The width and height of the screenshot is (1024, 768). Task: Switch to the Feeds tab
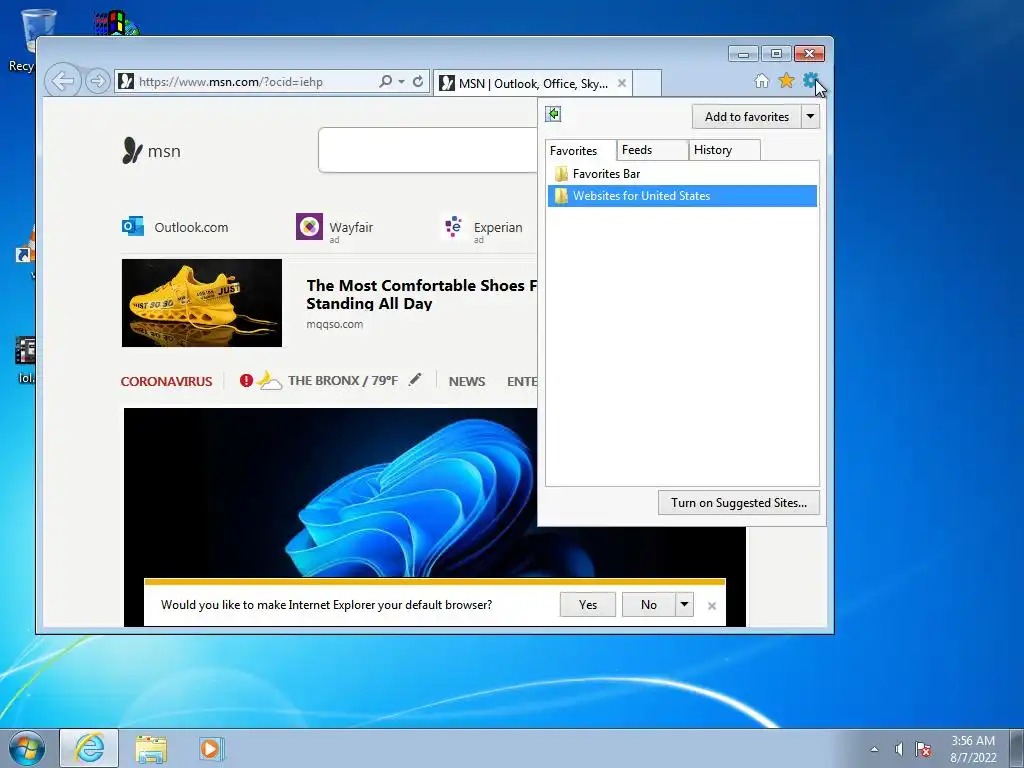pyautogui.click(x=652, y=150)
